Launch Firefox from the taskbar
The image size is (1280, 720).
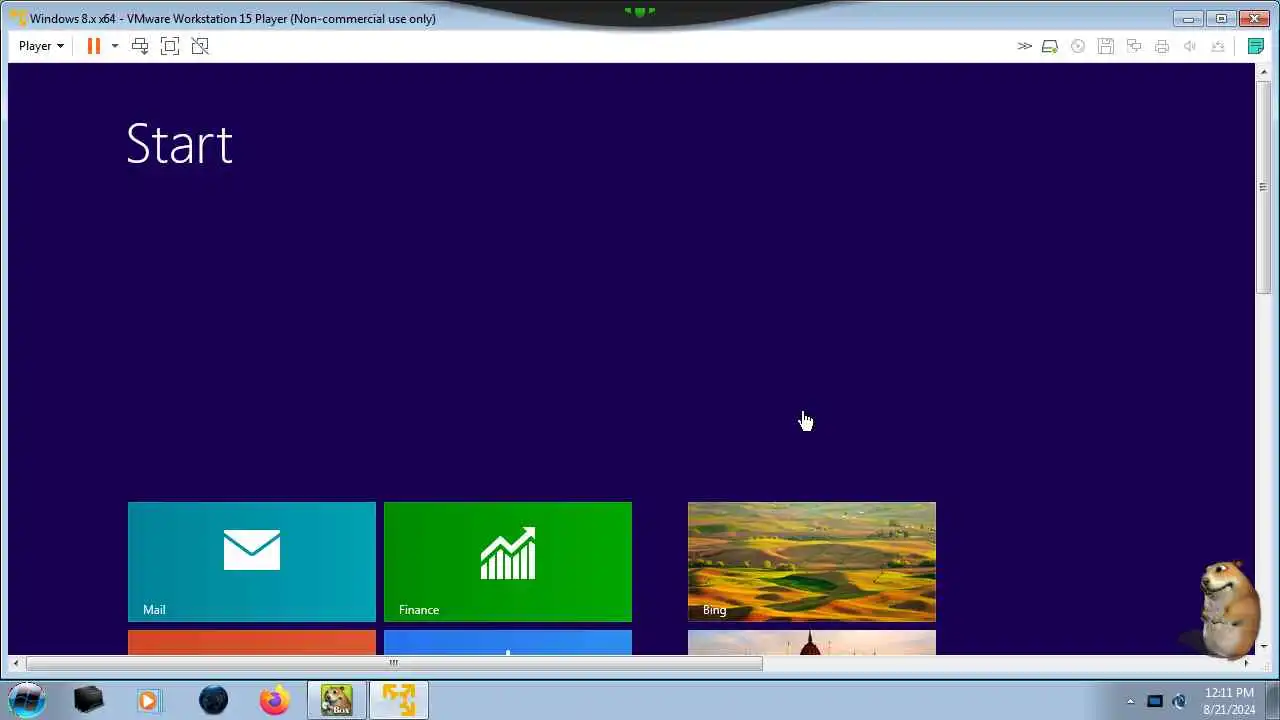(x=274, y=700)
